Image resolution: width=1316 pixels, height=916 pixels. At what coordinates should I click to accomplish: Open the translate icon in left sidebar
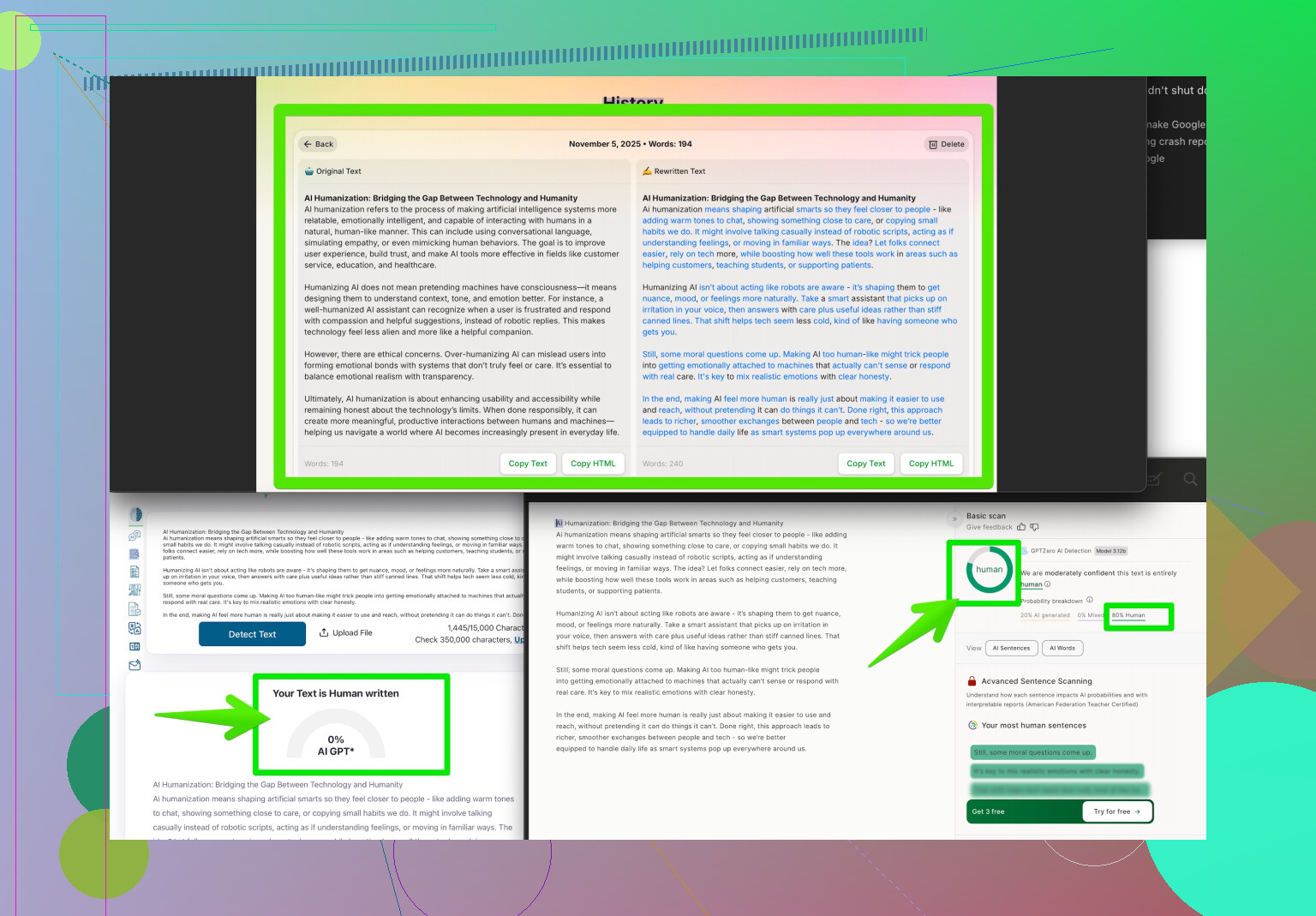click(135, 628)
